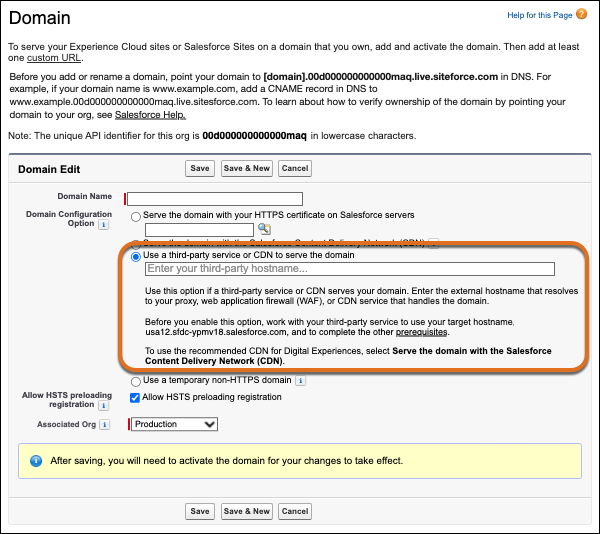The image size is (600, 534).
Task: Show info icon next to temporary non-HTTPS domain
Action: pos(301,381)
